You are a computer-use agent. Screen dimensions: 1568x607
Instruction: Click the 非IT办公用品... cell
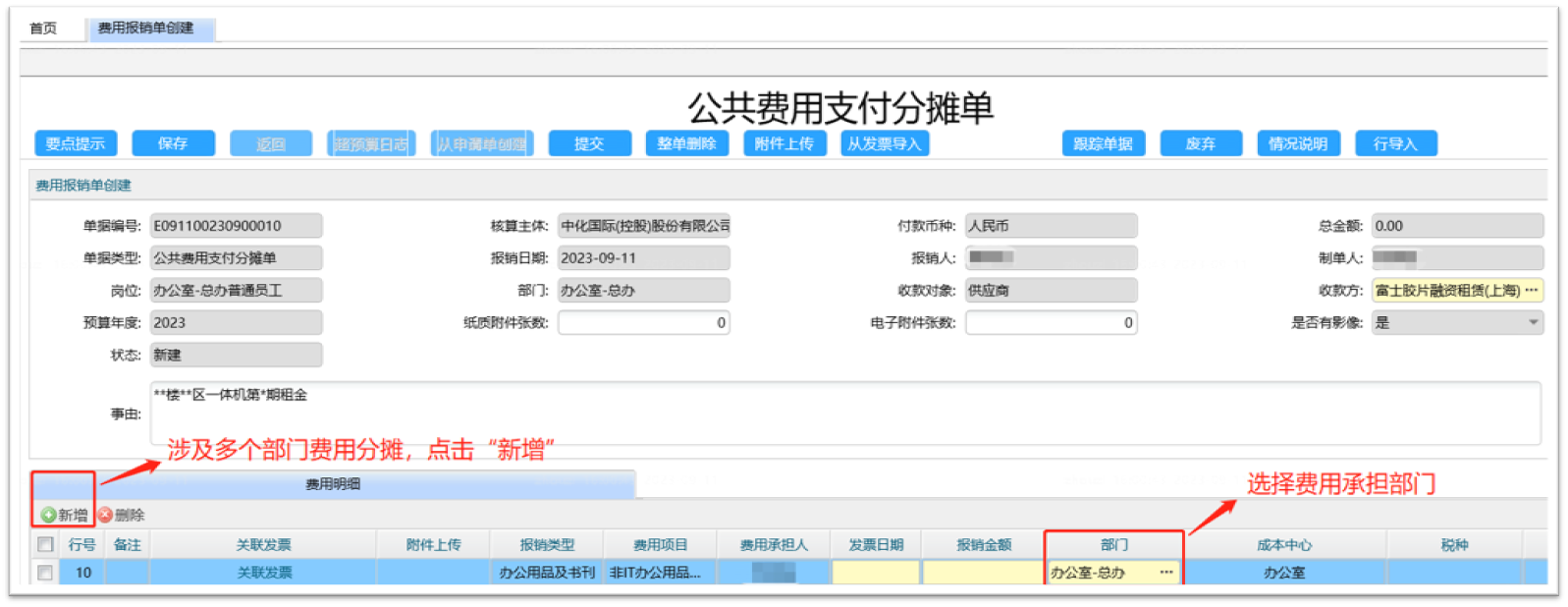point(660,573)
